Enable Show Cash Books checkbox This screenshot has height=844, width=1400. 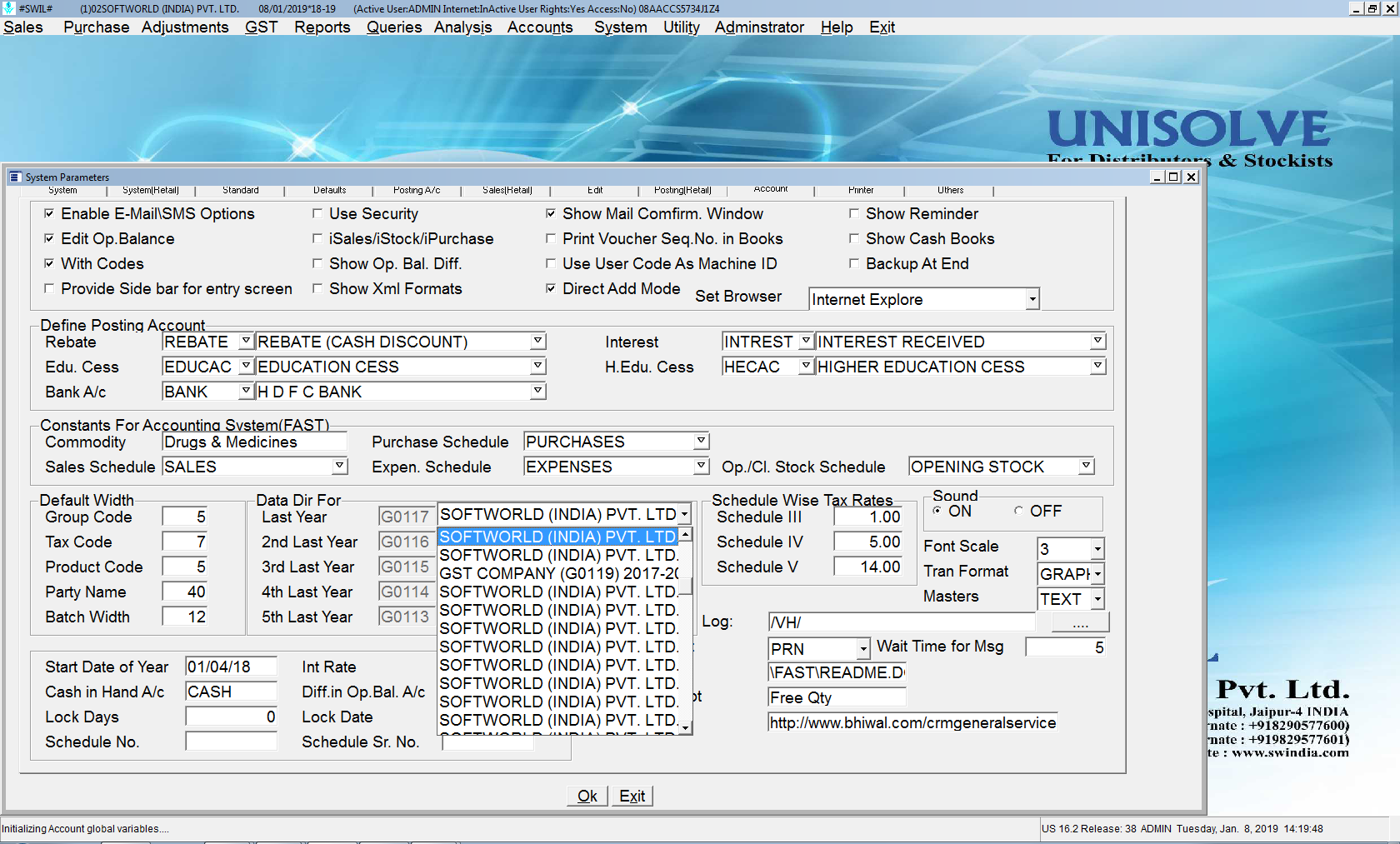click(x=854, y=238)
